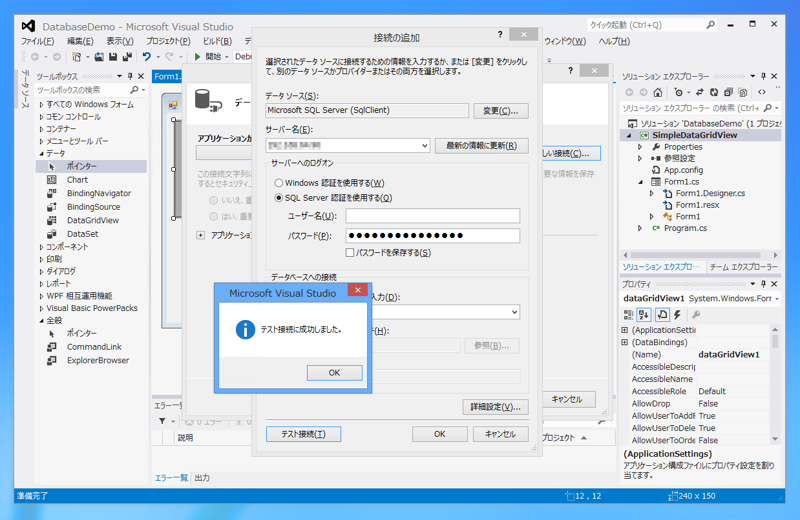This screenshot has width=800, height=520.
Task: Expand (DataBindings) in Properties grid
Action: click(624, 342)
